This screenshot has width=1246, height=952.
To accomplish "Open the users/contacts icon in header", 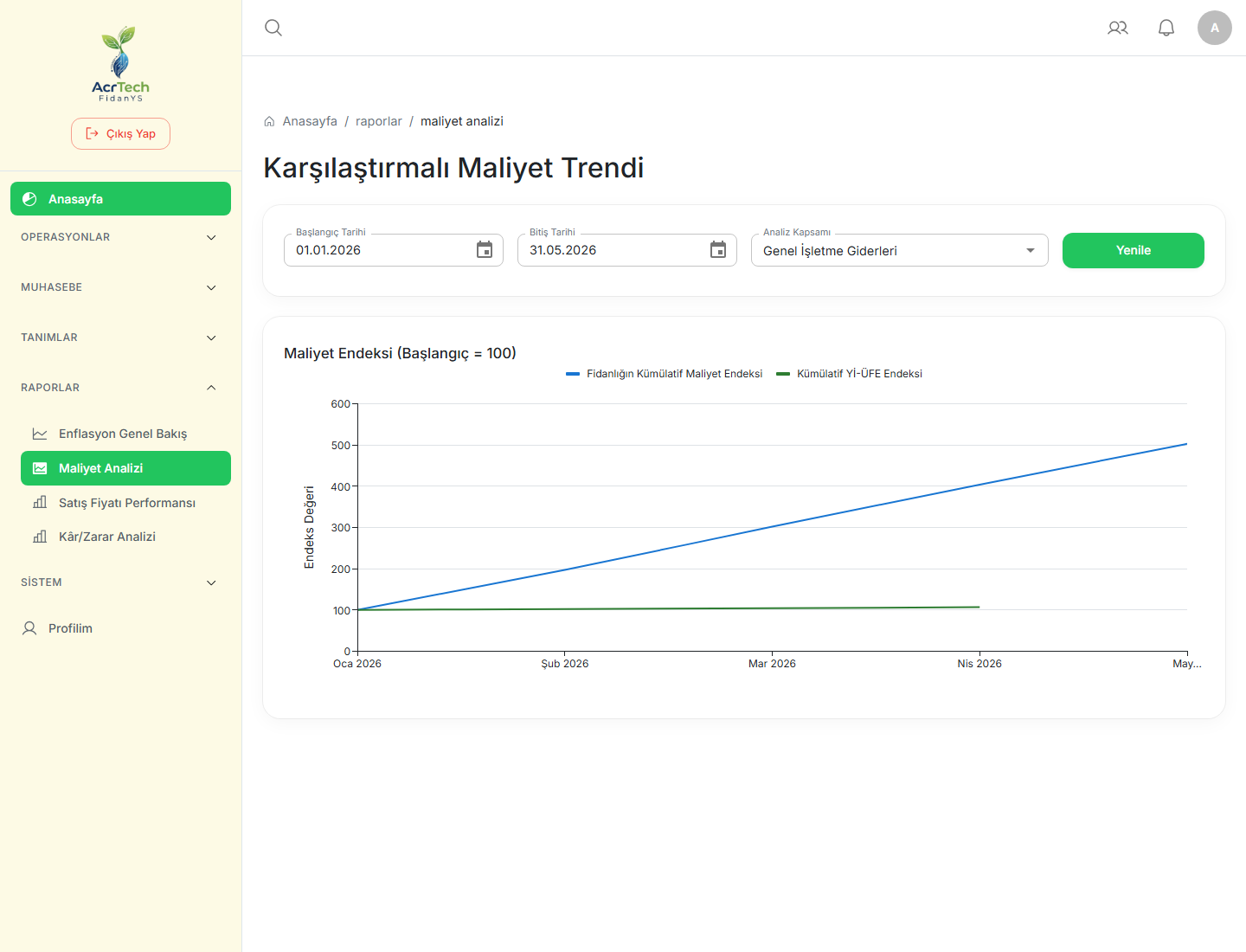I will 1118,28.
